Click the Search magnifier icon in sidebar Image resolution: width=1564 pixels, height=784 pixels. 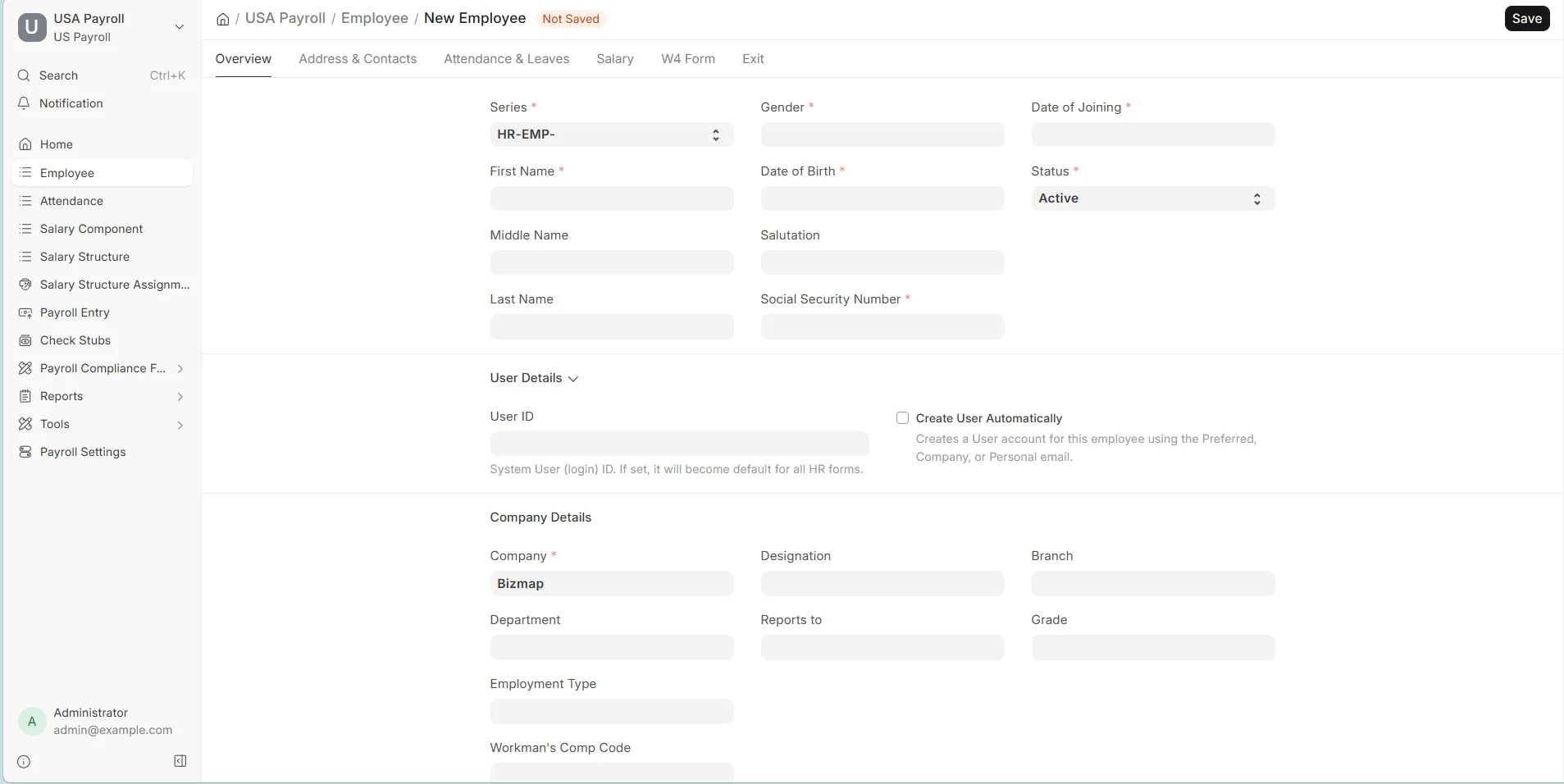point(24,75)
